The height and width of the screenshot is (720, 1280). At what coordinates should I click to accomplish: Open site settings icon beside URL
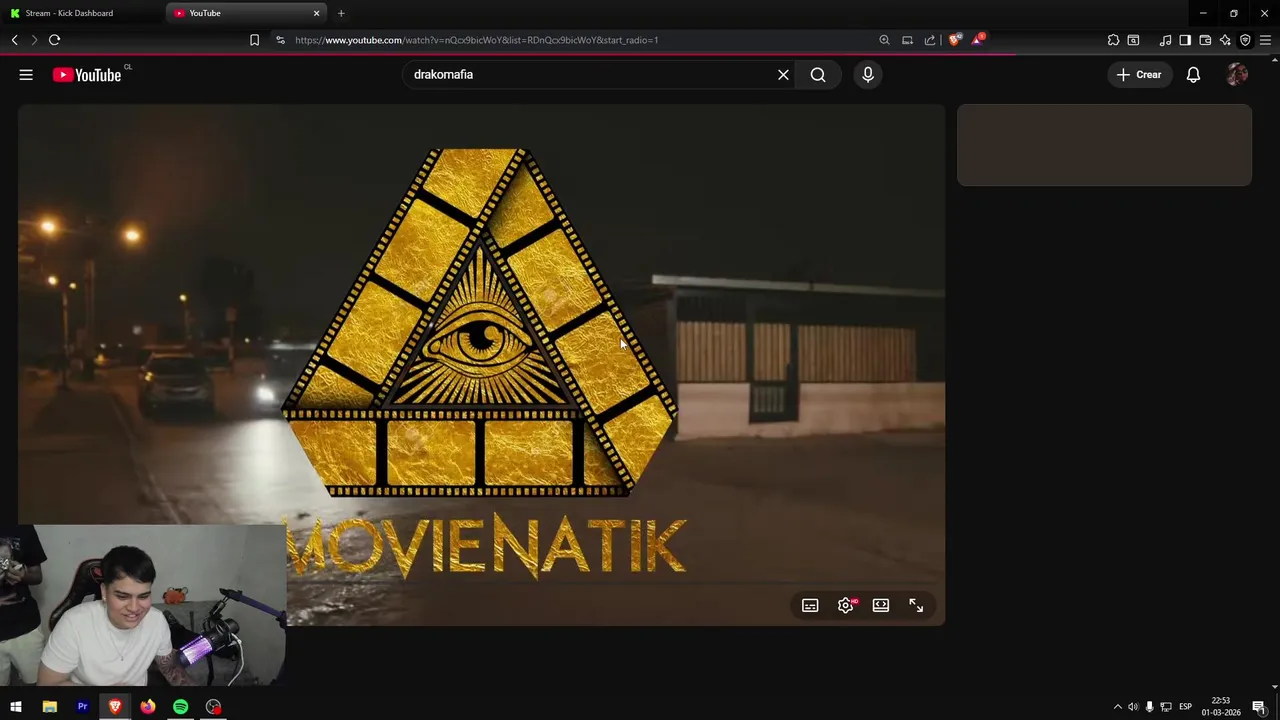pyautogui.click(x=280, y=40)
